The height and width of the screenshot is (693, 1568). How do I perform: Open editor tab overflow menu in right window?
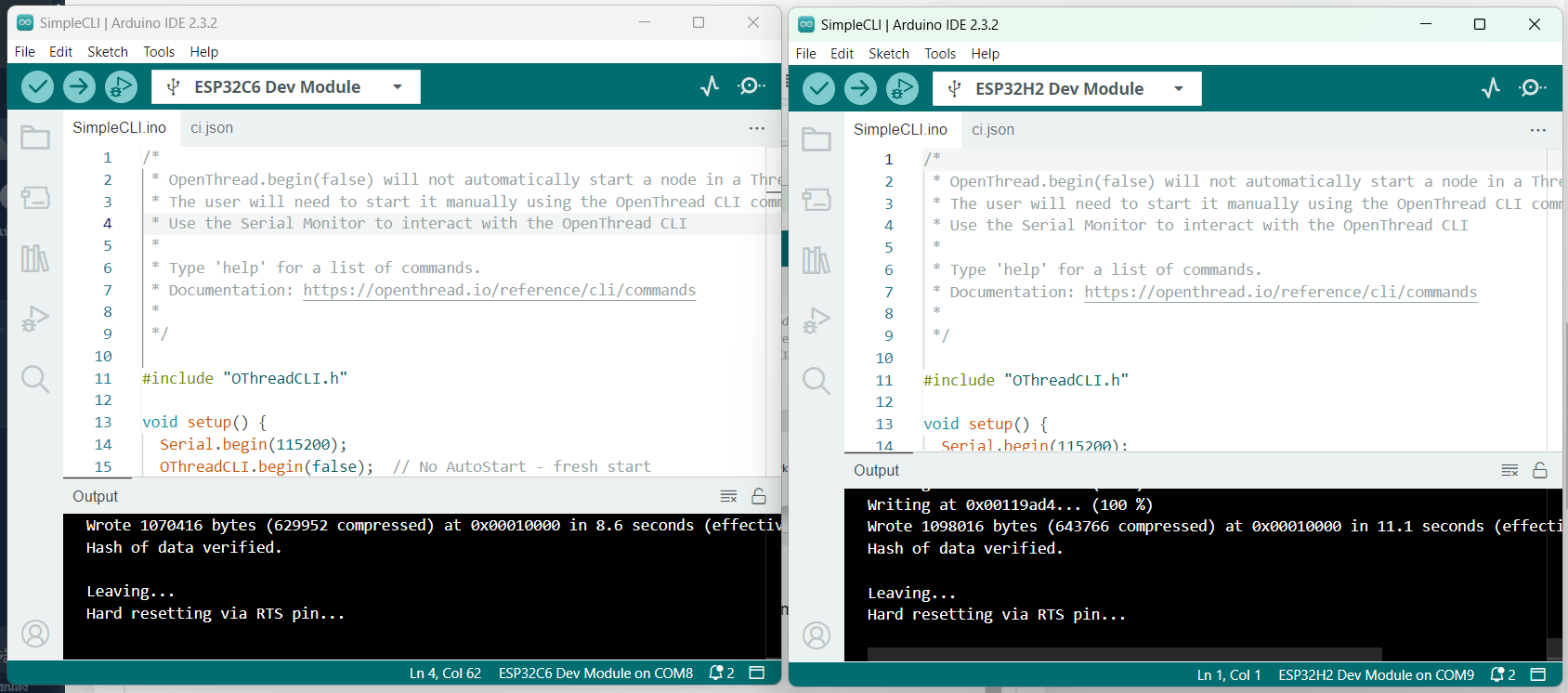[x=1537, y=130]
